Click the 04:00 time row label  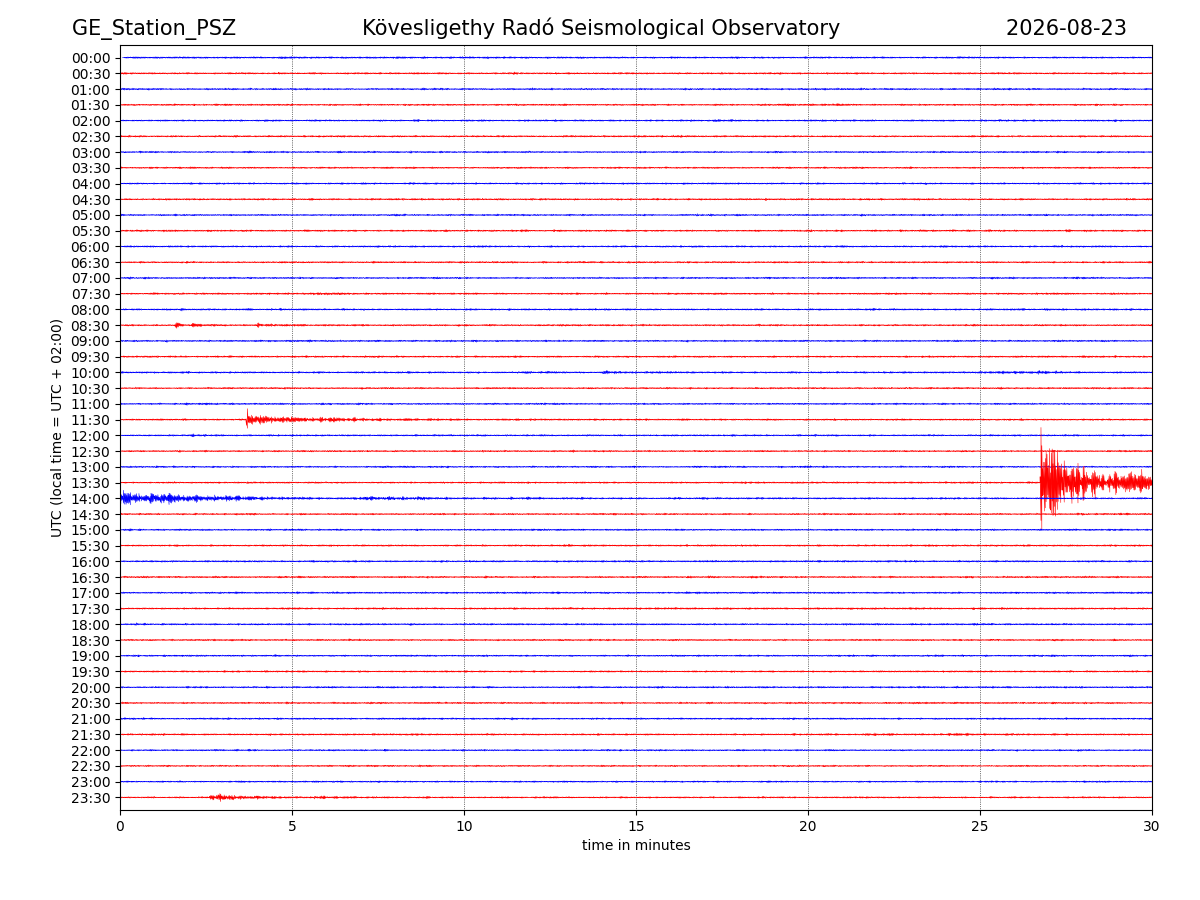click(x=91, y=184)
